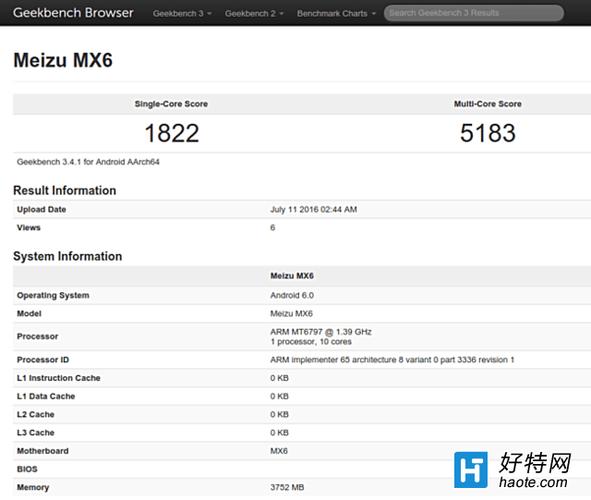Image resolution: width=591 pixels, height=500 pixels.
Task: Select the Processor ID label
Action: [x=43, y=360]
